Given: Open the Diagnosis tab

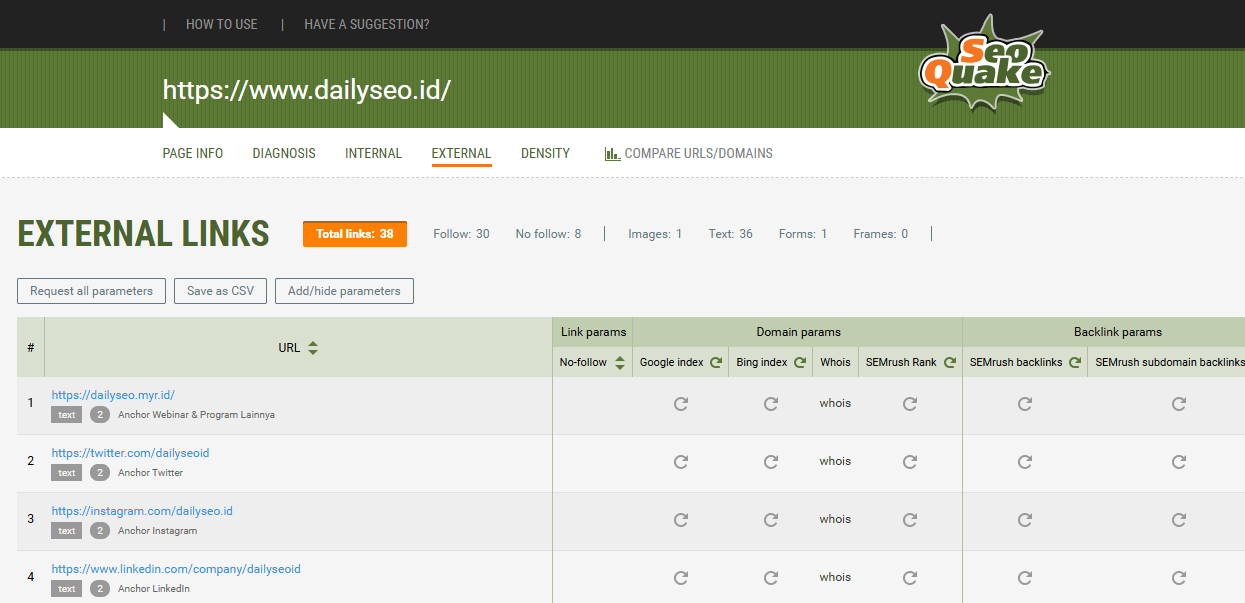Looking at the screenshot, I should coord(284,153).
